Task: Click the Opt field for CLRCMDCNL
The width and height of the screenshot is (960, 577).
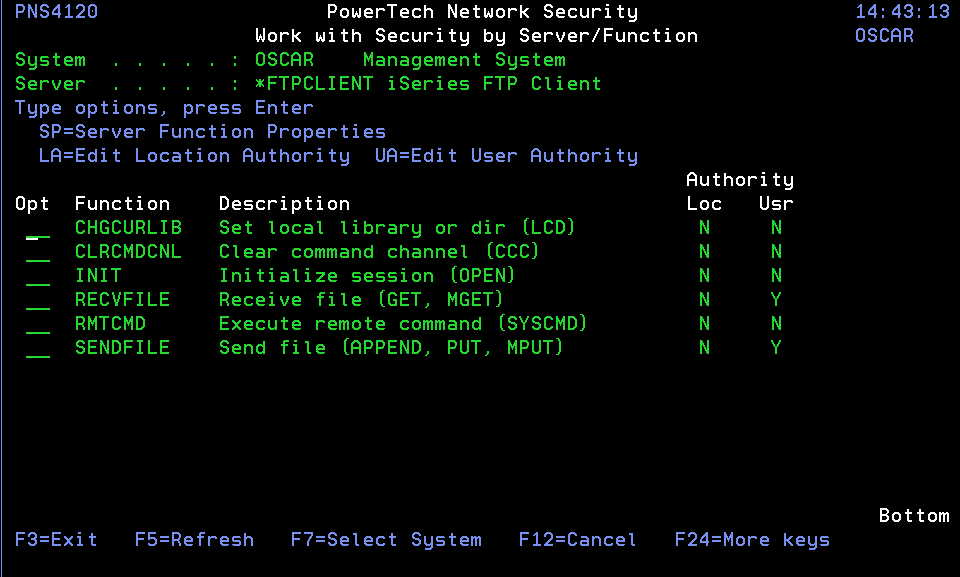Action: (38, 253)
